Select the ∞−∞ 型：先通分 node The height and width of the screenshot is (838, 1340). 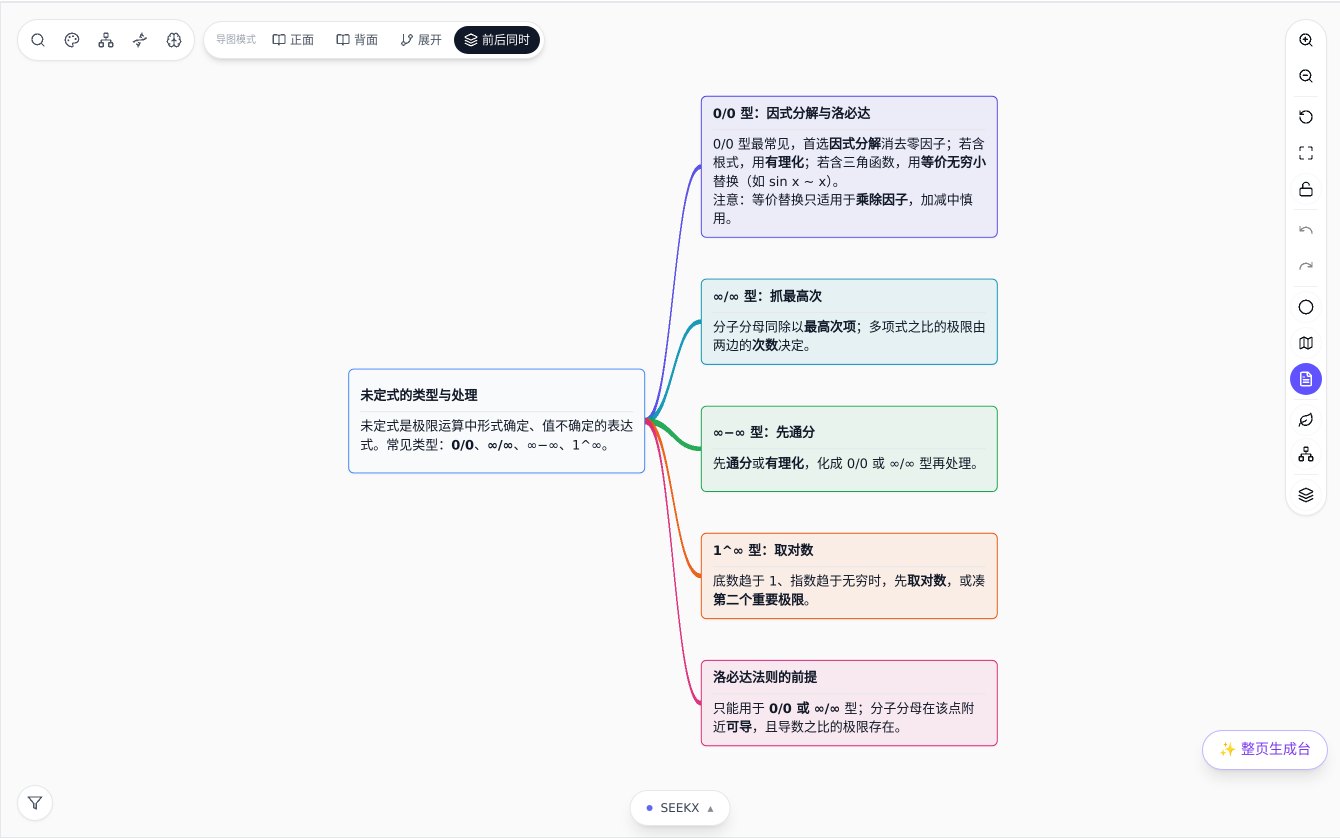[849, 449]
